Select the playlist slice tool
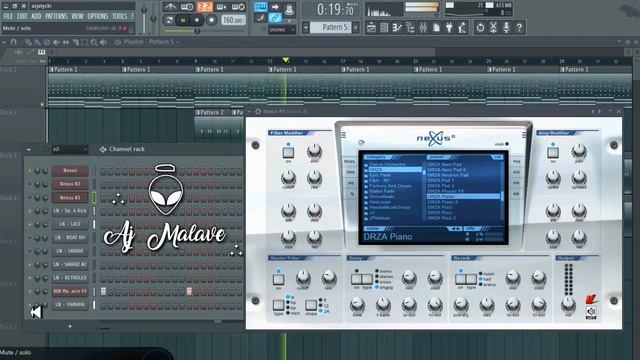Viewport: 640px width, 360px height. point(75,42)
